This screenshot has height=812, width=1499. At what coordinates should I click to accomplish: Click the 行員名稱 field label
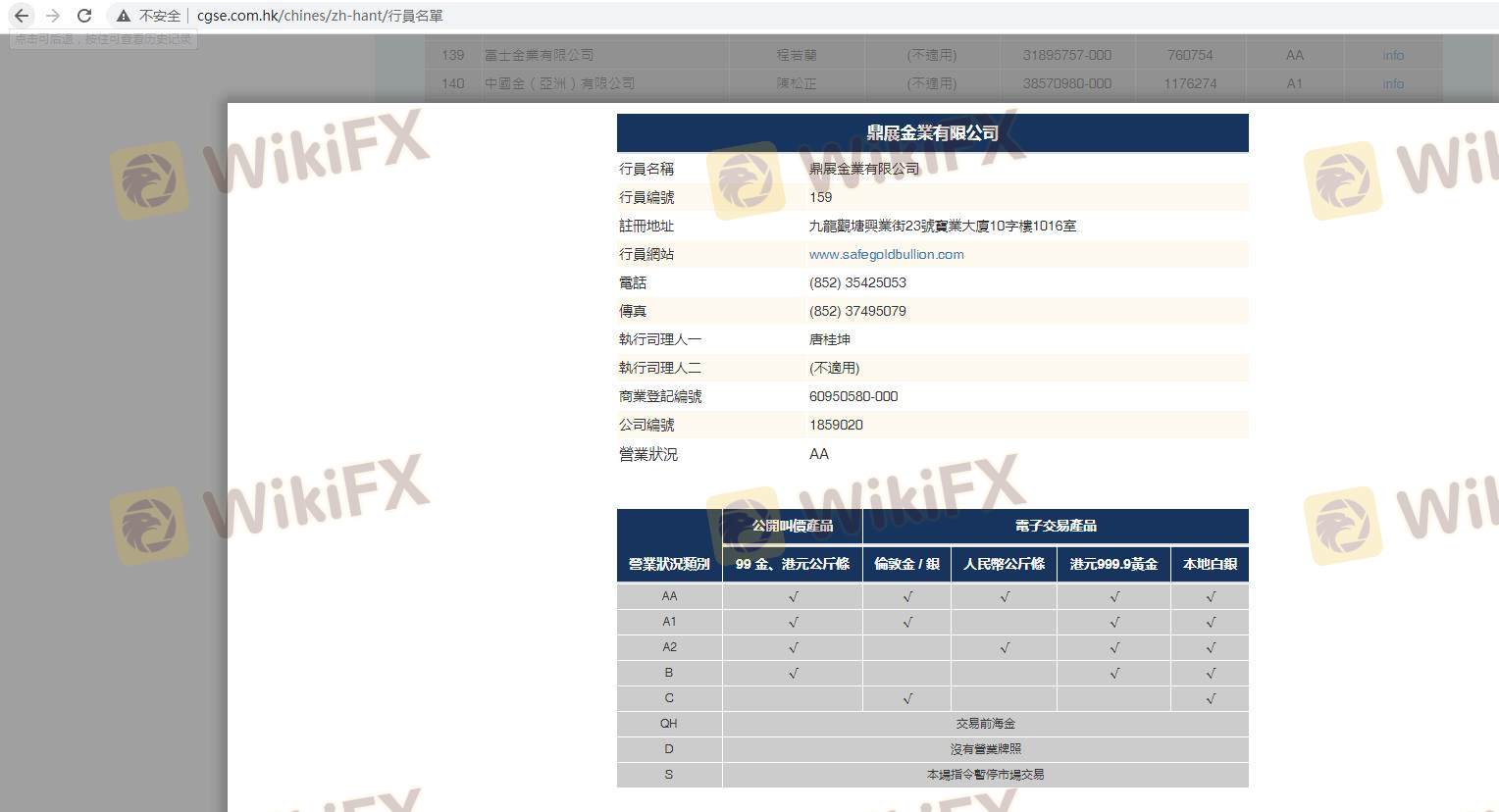click(x=646, y=169)
